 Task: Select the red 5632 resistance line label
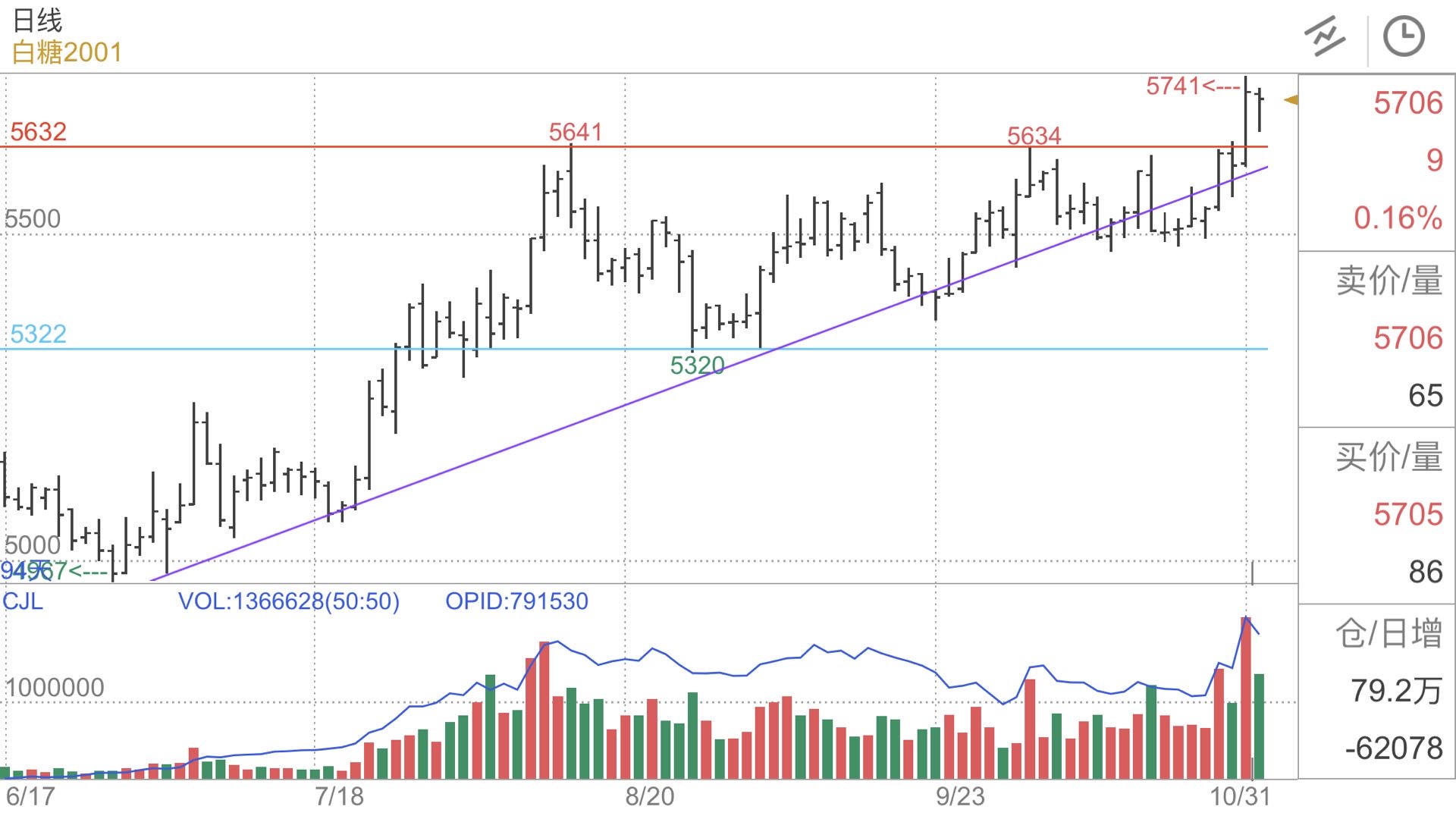(38, 132)
